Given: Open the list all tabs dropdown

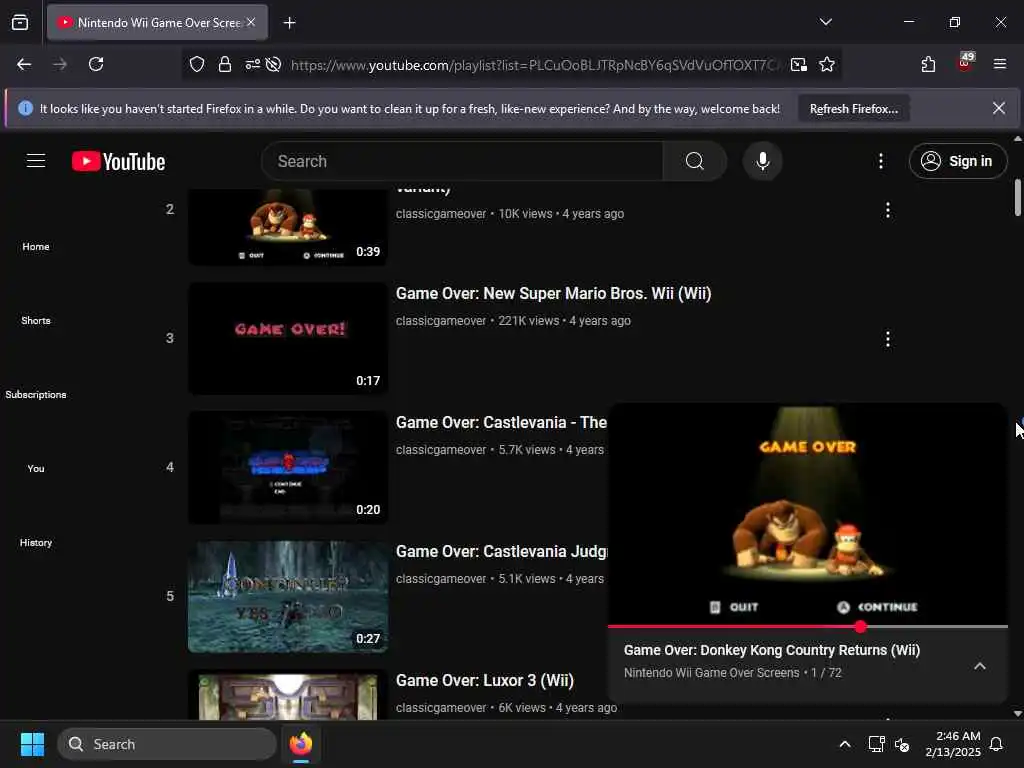Looking at the screenshot, I should pos(825,22).
